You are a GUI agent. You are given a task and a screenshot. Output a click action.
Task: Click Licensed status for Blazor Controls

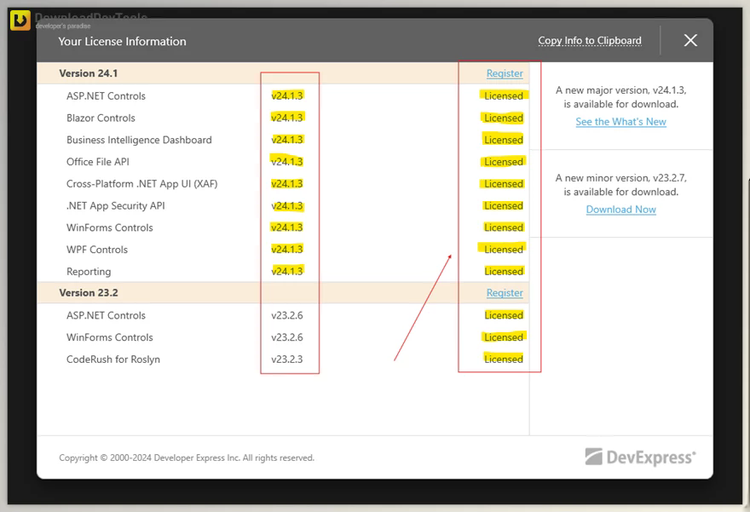tap(503, 118)
